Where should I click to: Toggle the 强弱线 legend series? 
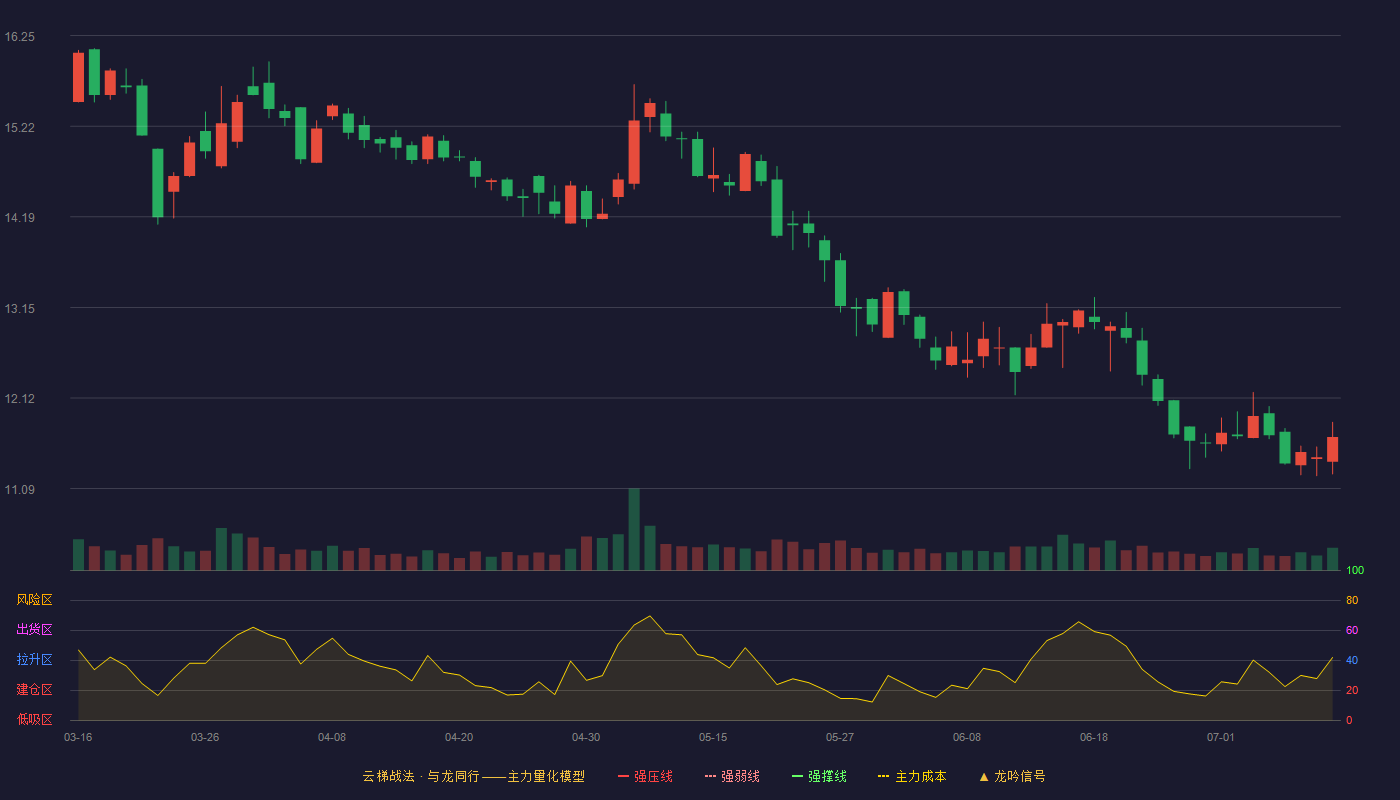point(732,776)
